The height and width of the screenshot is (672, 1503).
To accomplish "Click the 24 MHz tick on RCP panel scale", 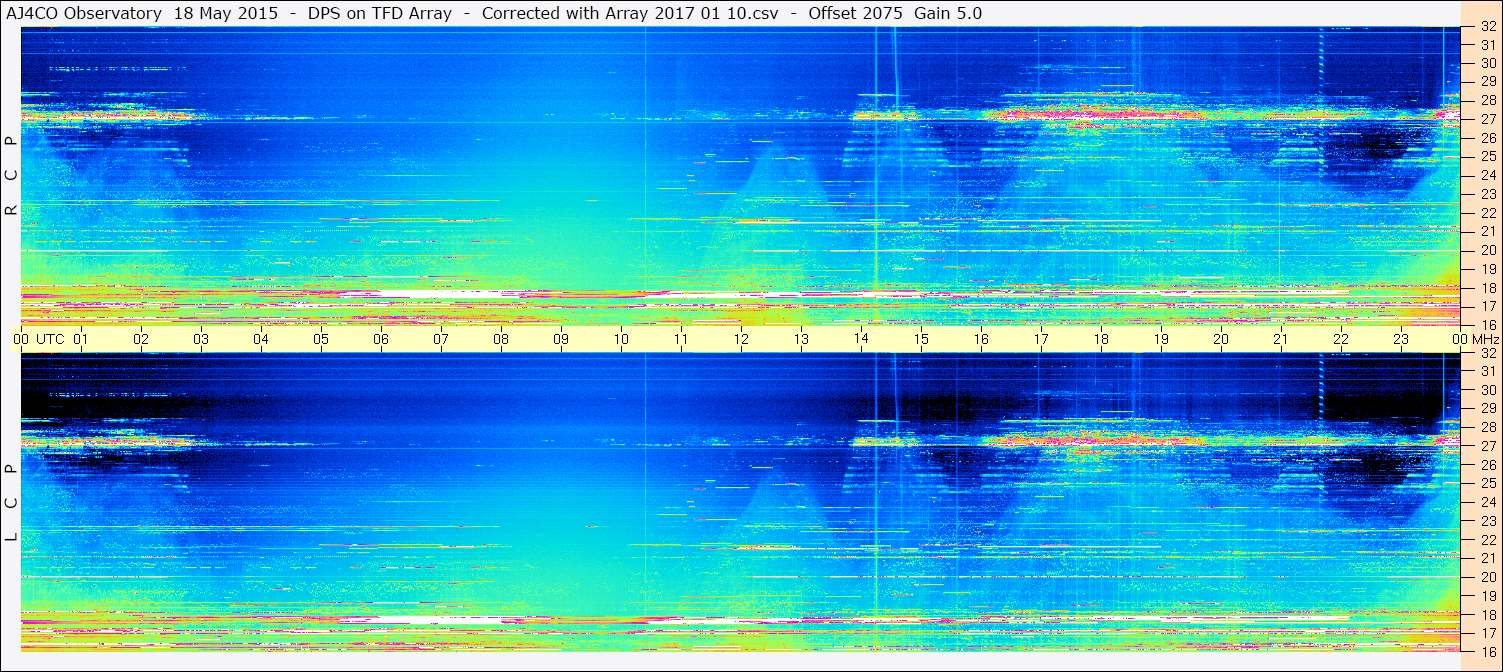I will 1488,176.
